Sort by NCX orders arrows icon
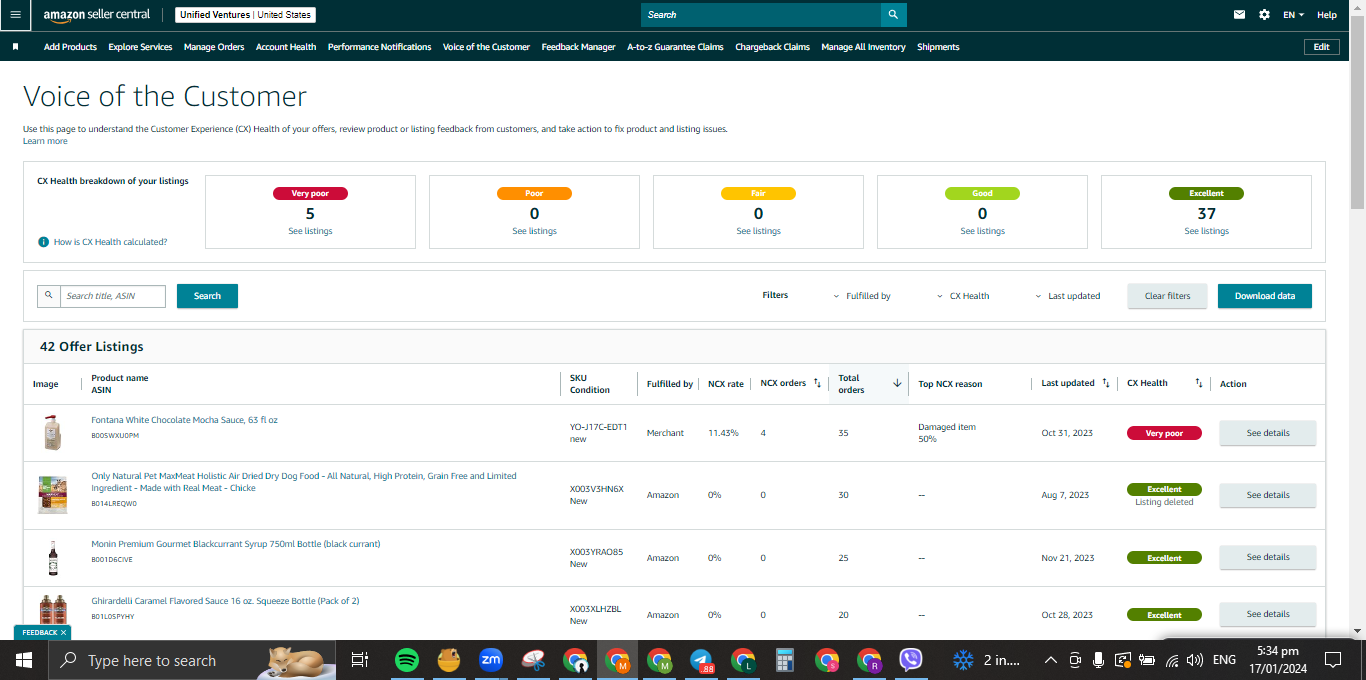 coord(817,383)
